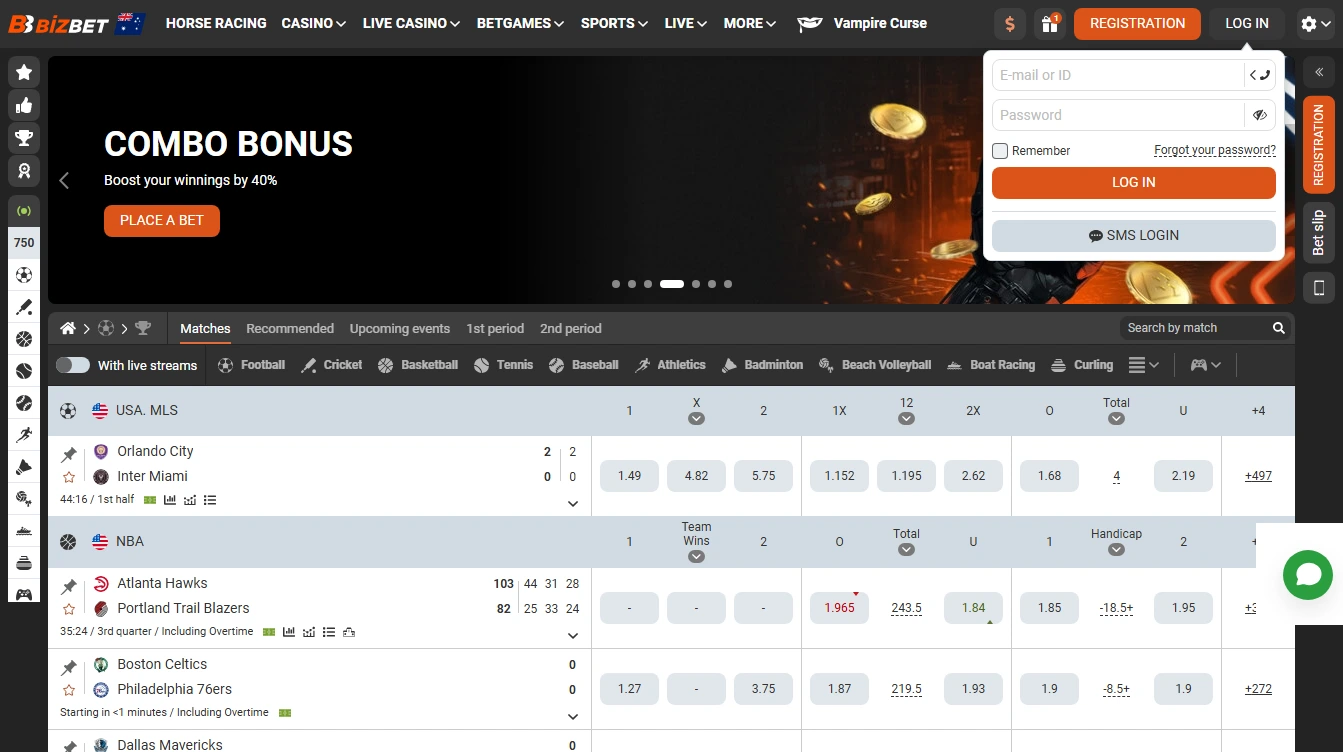This screenshot has width=1343, height=752.
Task: Expand the Orlando City match markets
Action: 572,503
